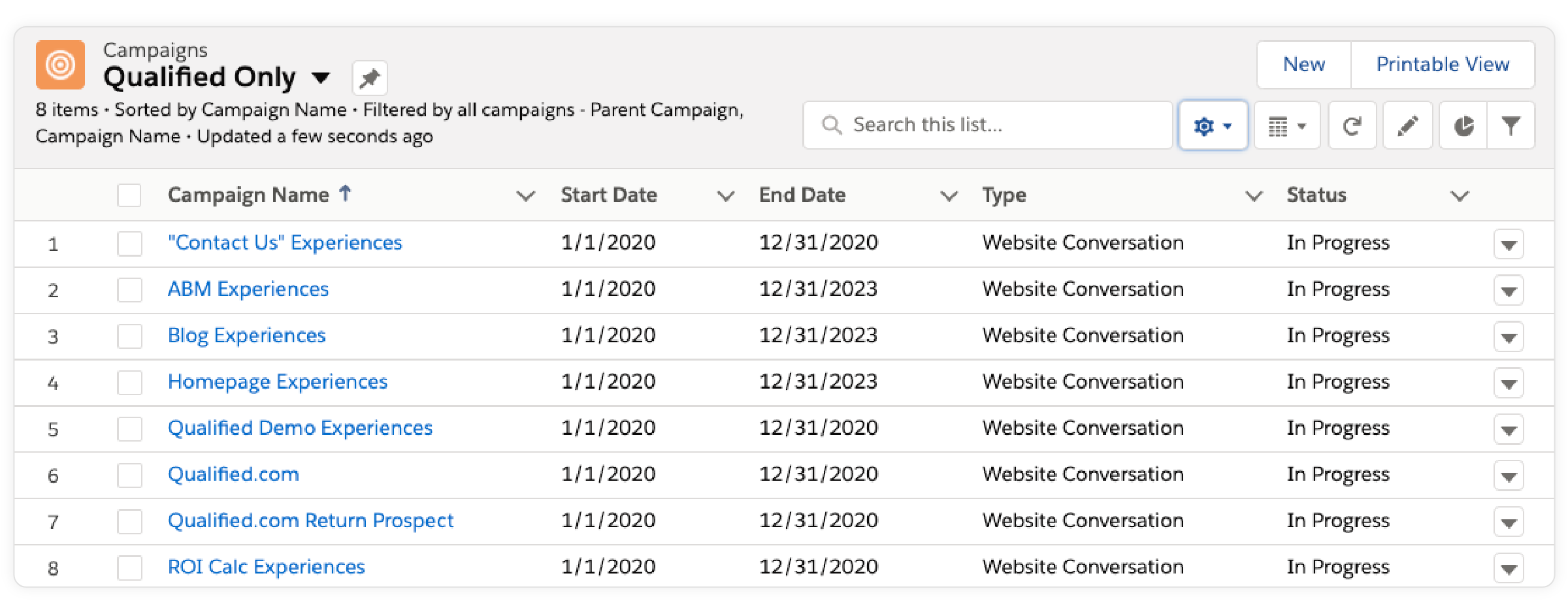
Task: Select the inline edit pencil icon
Action: pos(1408,125)
